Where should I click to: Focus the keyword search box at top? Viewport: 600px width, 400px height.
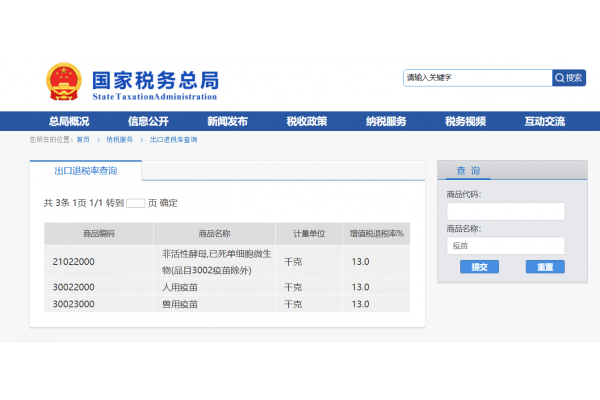click(477, 78)
